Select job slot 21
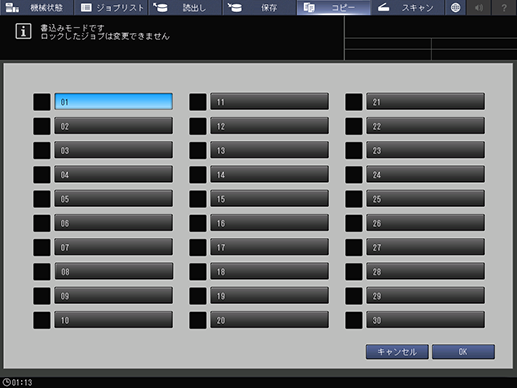Screen dimensions: 517x388 tap(425, 101)
